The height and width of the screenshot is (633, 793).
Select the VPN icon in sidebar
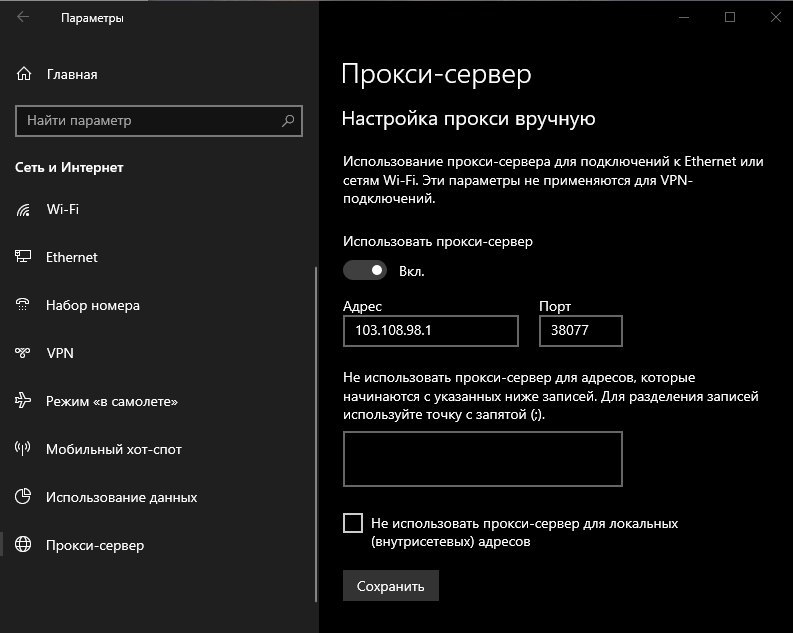23,353
